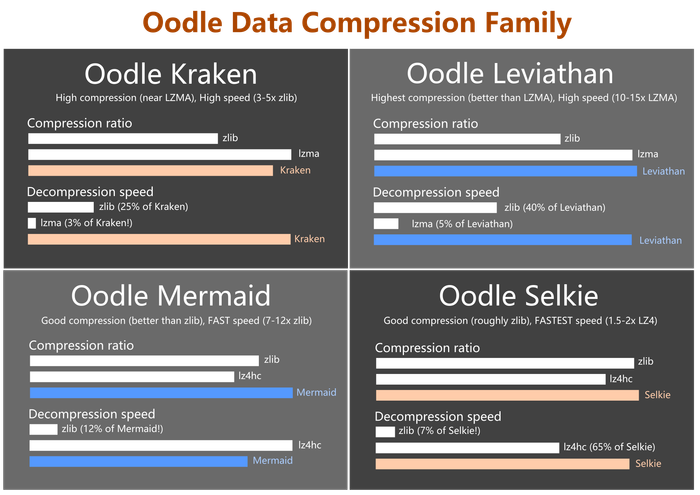Select the Oodle Kraken heading
Image resolution: width=700 pixels, height=495 pixels.
point(171,74)
